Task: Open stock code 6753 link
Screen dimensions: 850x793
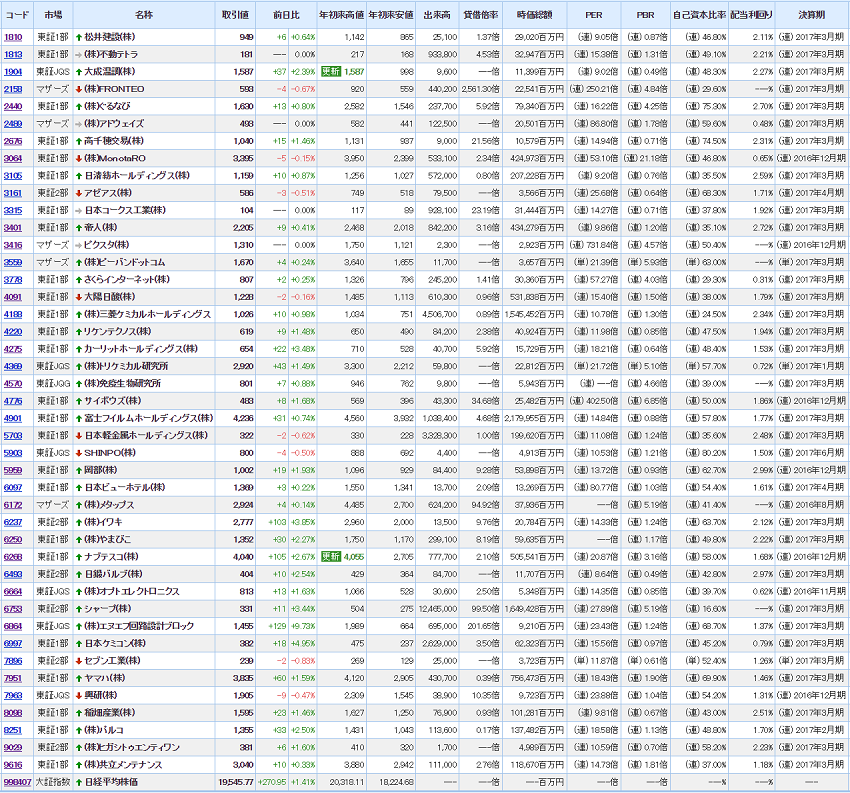Action: coord(13,609)
